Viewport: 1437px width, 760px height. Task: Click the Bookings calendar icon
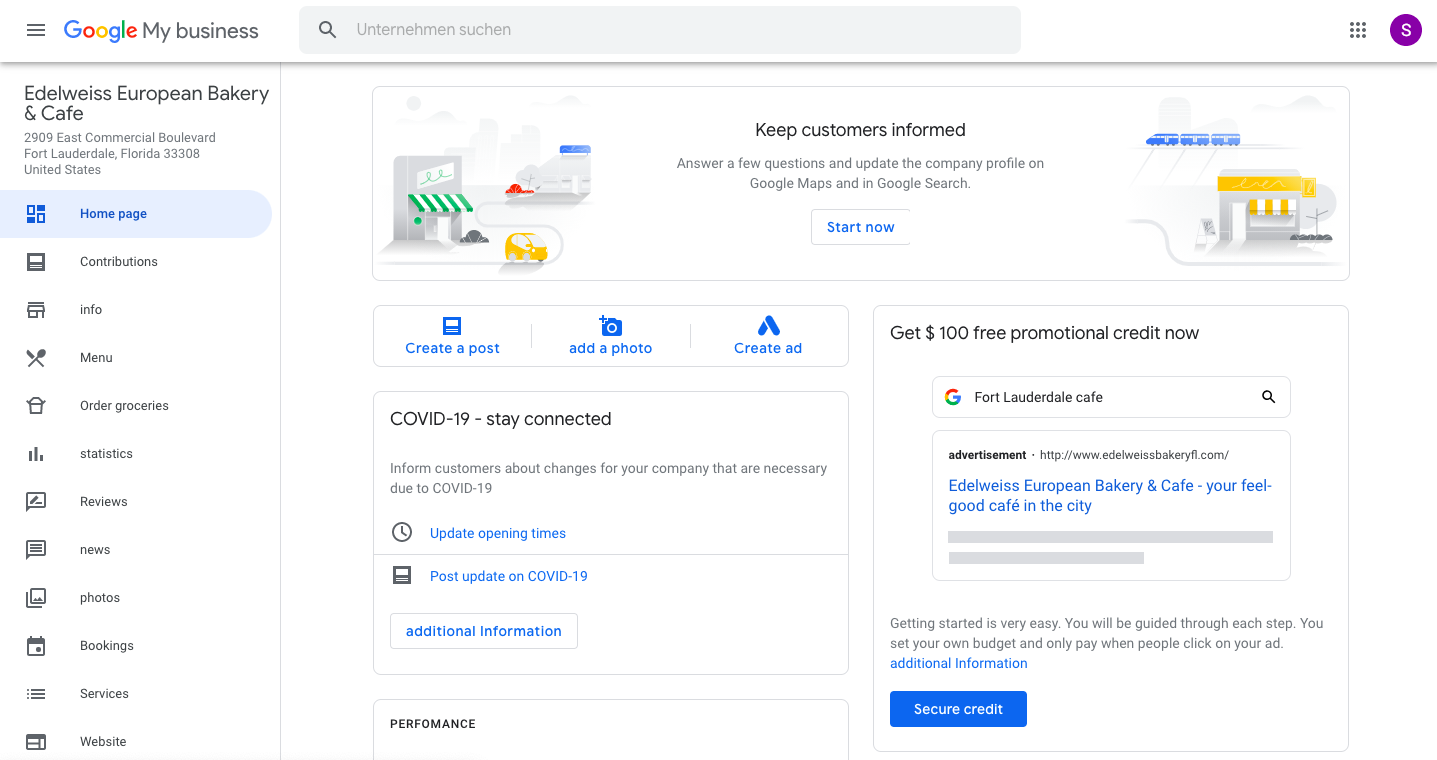36,646
